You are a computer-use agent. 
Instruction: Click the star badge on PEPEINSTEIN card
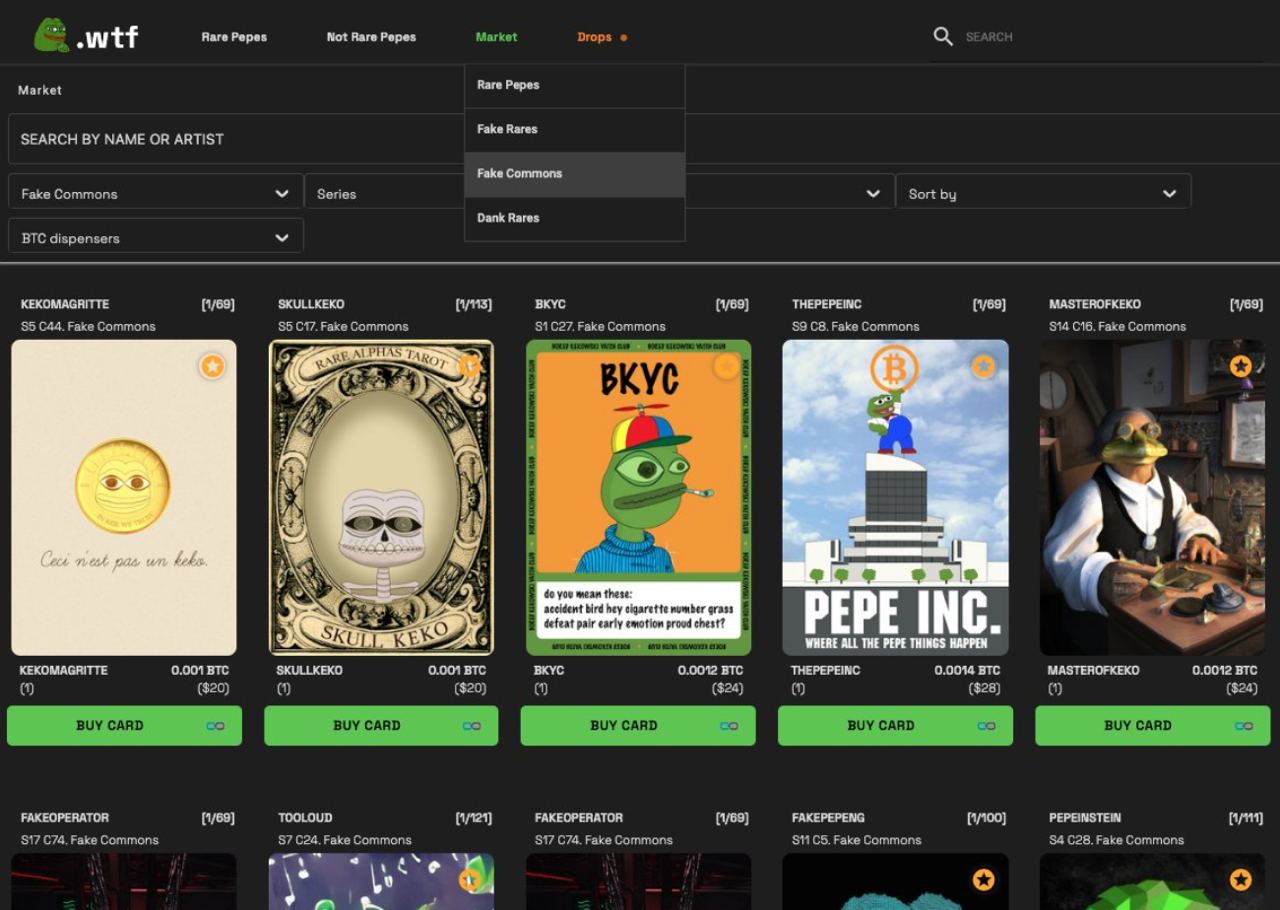pyautogui.click(x=1241, y=879)
